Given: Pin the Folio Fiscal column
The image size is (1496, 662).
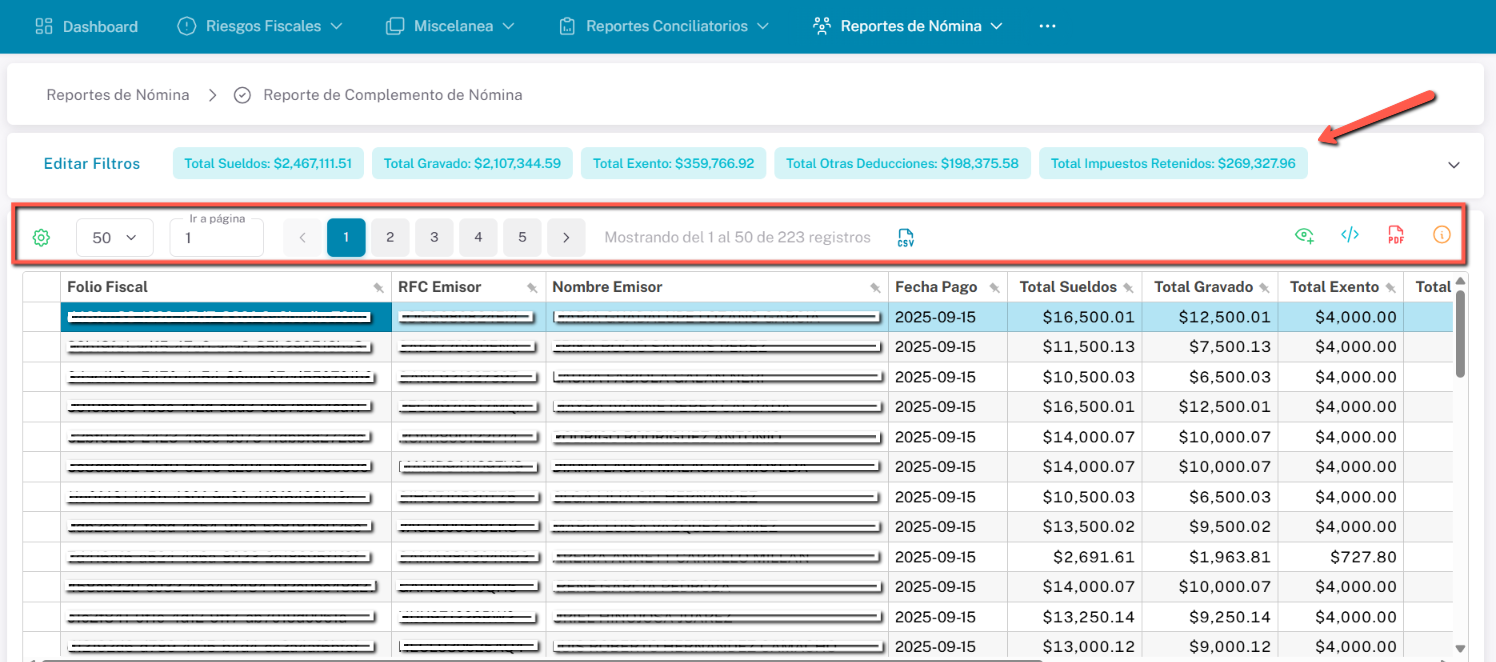Looking at the screenshot, I should (378, 288).
